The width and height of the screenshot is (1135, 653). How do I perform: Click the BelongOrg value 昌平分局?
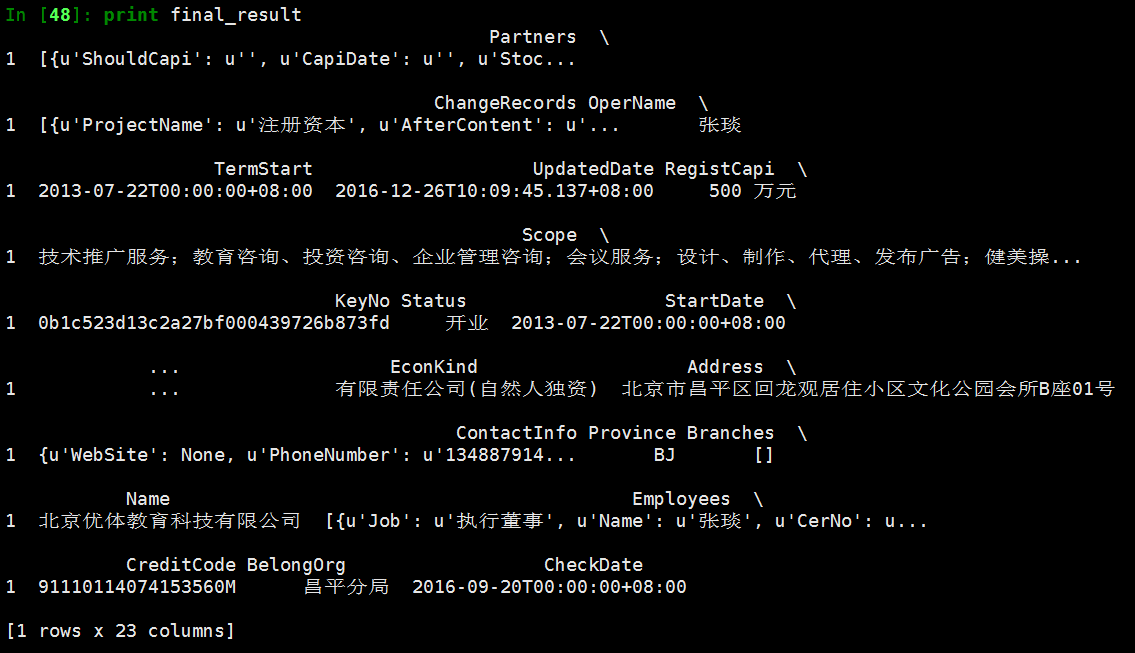point(346,586)
